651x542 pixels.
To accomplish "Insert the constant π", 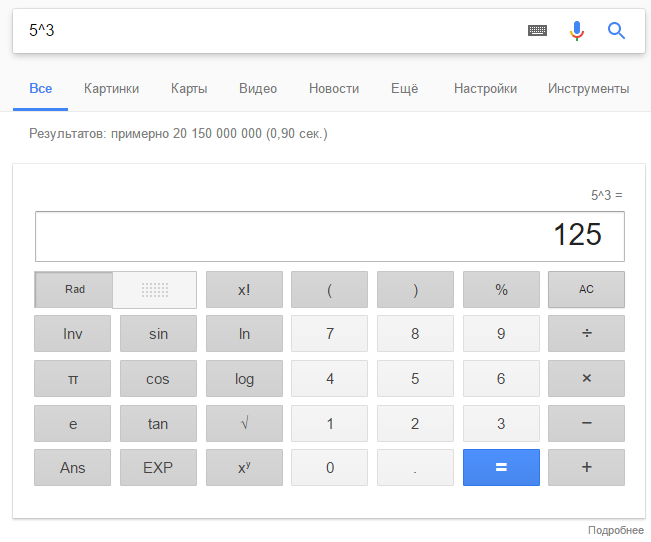I will [x=73, y=378].
